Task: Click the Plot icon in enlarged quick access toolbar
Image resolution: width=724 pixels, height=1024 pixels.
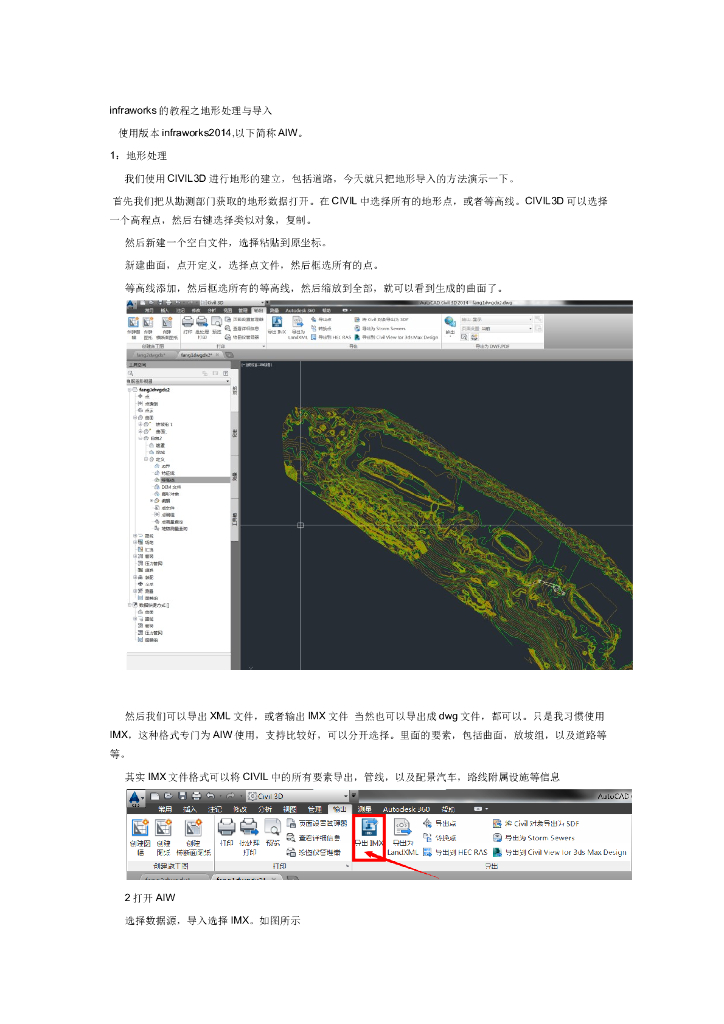Action: (197, 796)
